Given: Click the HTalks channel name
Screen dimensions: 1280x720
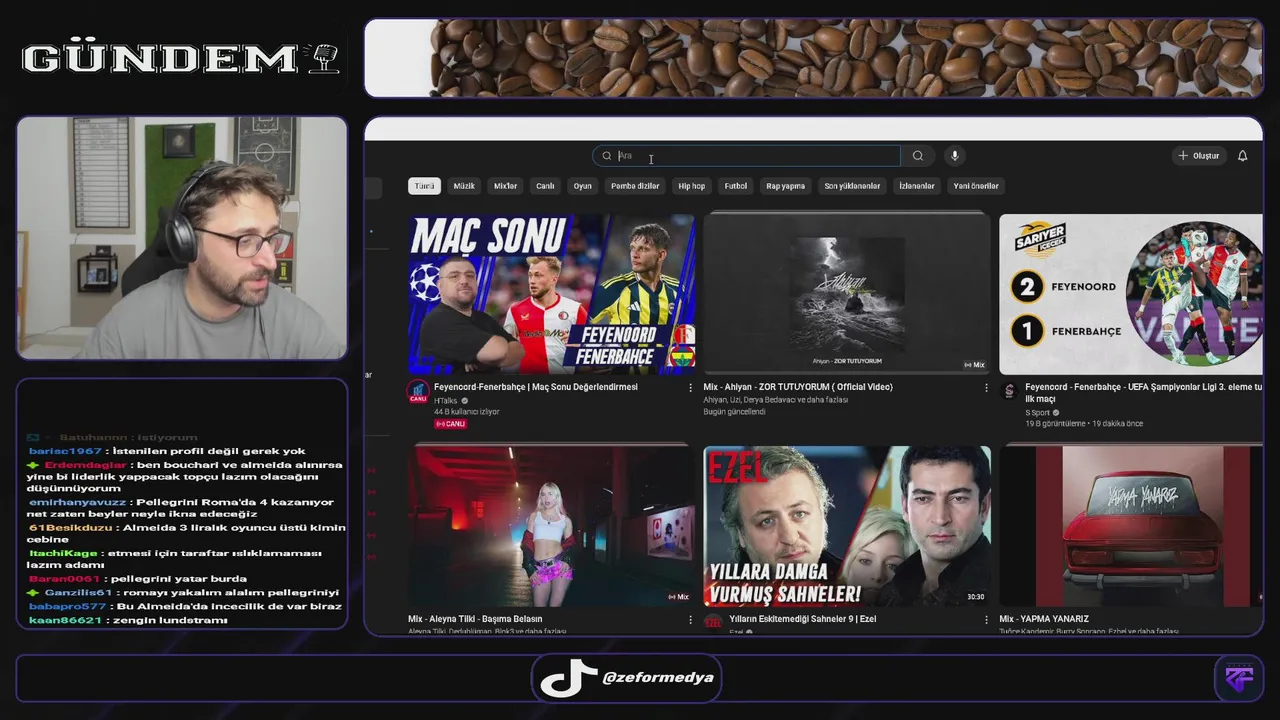Looking at the screenshot, I should tap(445, 400).
